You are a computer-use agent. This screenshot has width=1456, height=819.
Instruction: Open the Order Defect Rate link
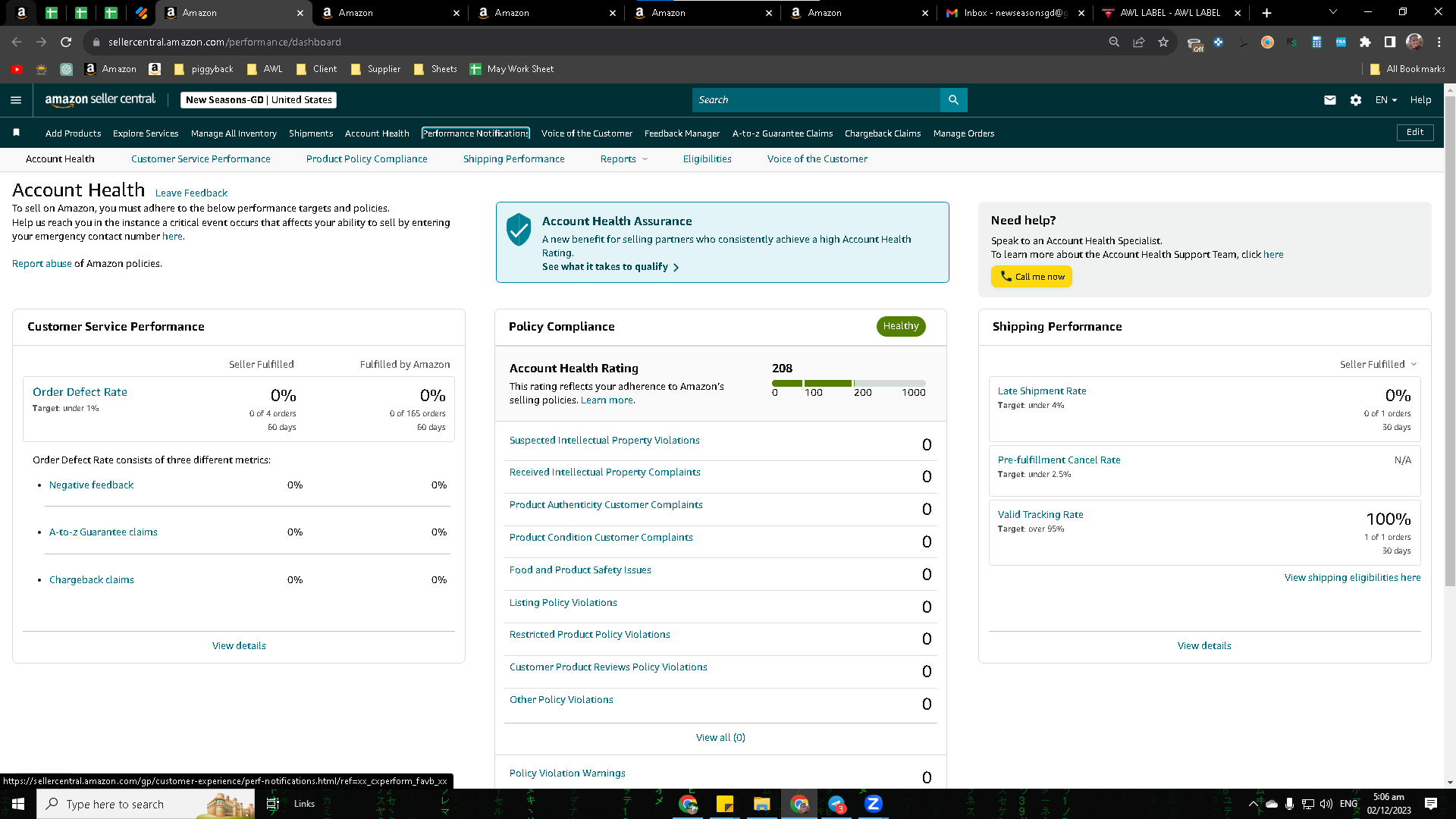(x=80, y=392)
